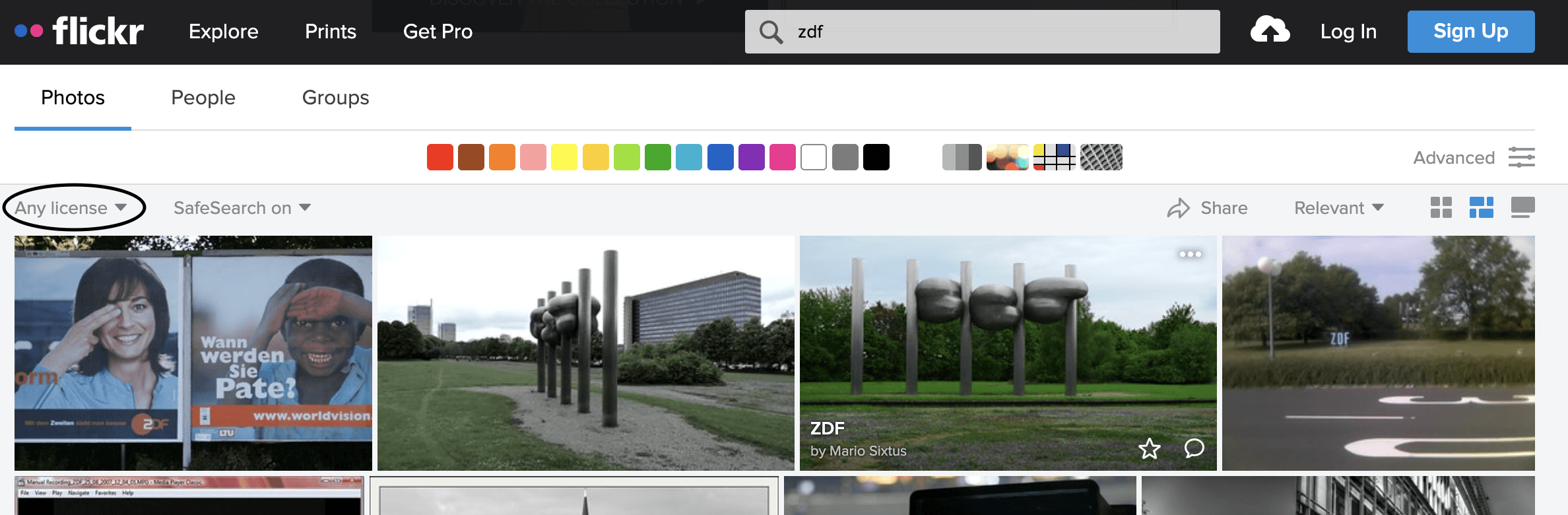This screenshot has width=1568, height=515.
Task: Switch to story layout view
Action: point(1522,207)
